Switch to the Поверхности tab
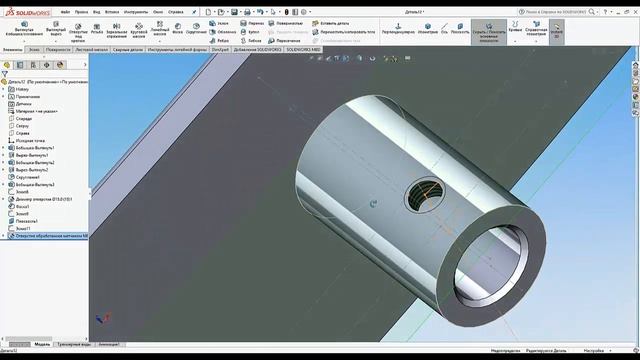 tap(58, 49)
